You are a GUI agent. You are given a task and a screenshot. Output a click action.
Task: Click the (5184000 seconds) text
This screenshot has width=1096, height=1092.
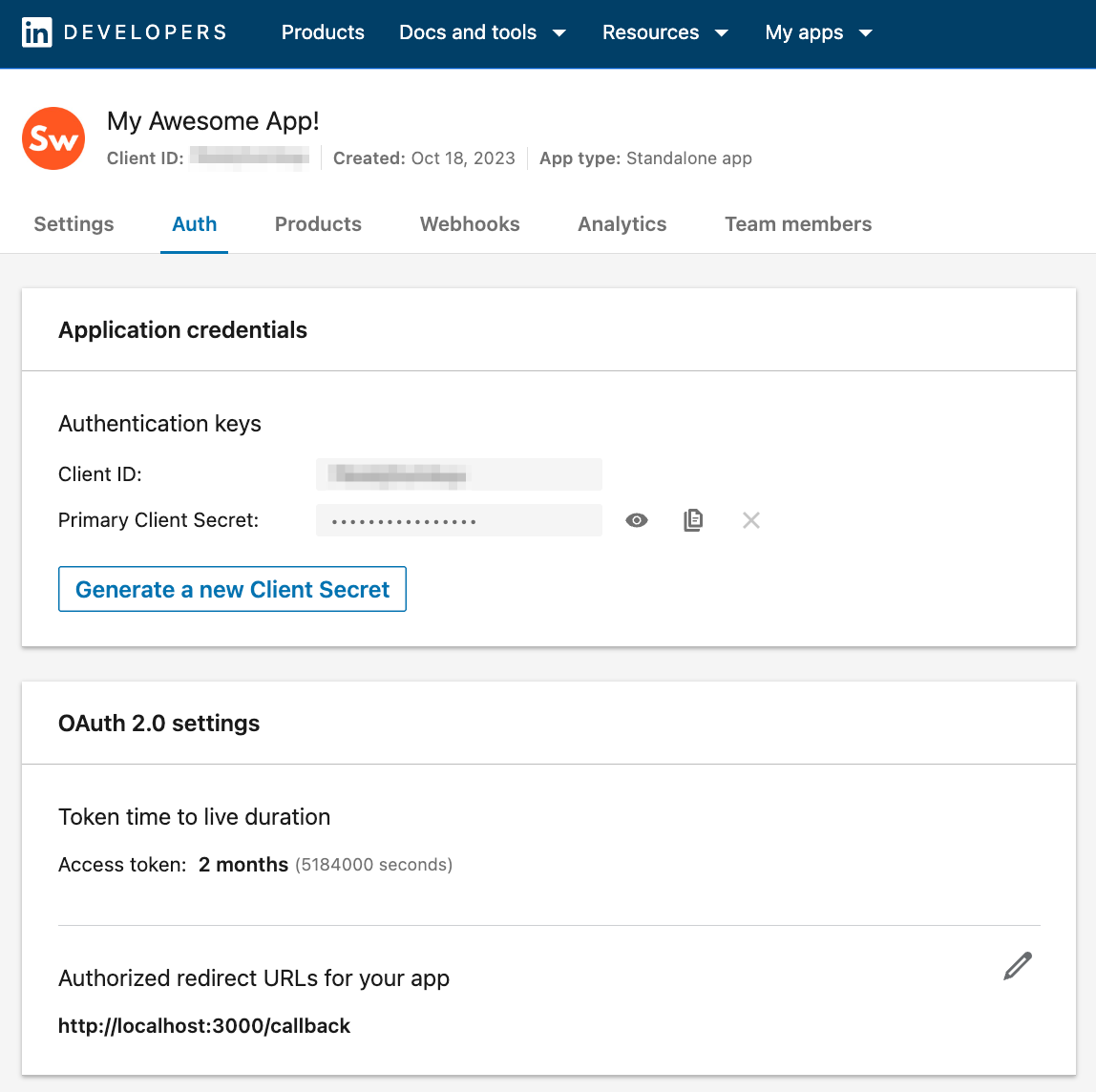point(374,864)
